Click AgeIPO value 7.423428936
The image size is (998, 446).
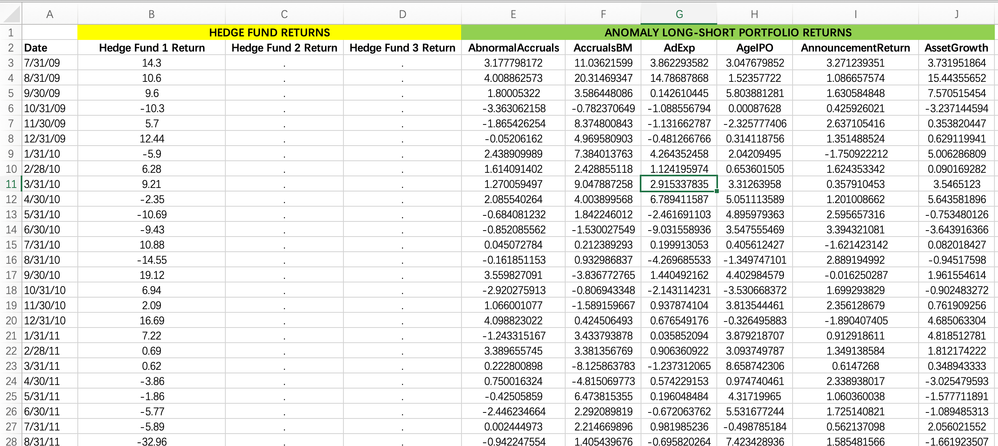(754, 439)
